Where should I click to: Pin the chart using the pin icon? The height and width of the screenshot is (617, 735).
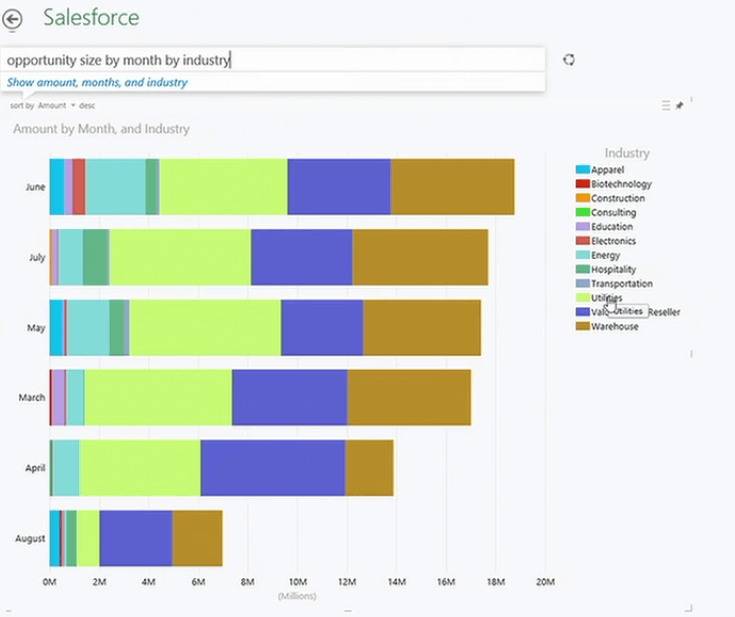coord(680,105)
